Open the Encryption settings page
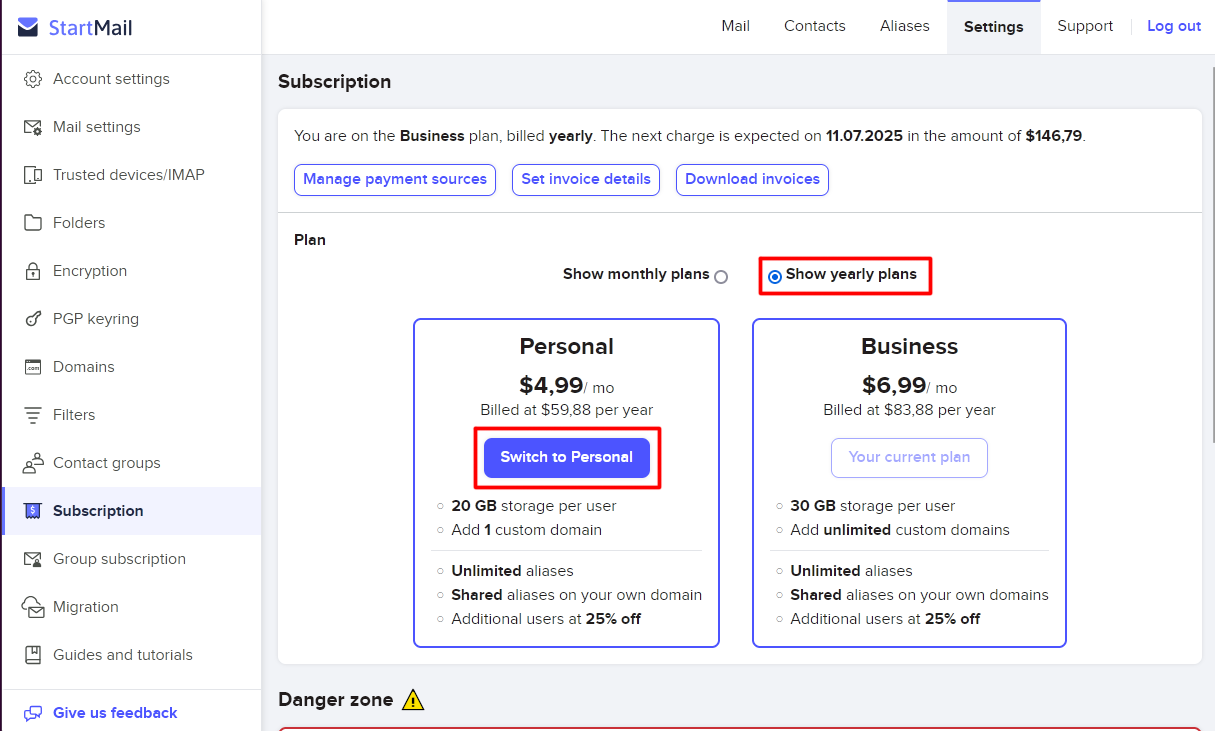The height and width of the screenshot is (731, 1215). 131,271
